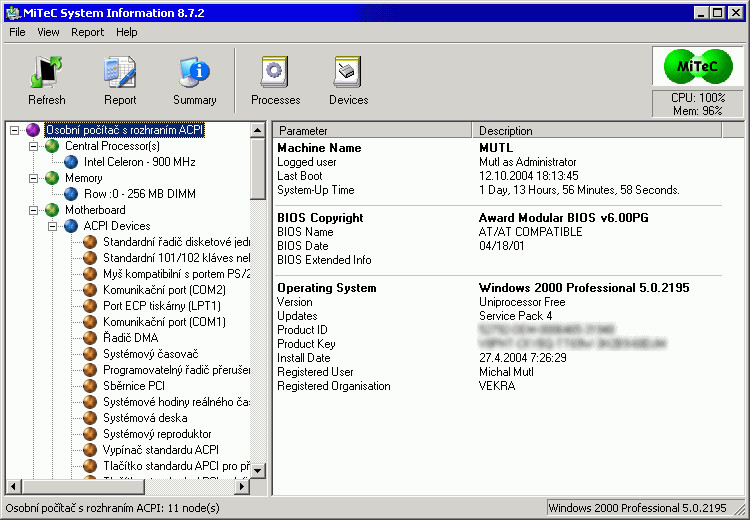Select Intel Celeron - 900 MHz item

click(x=140, y=162)
